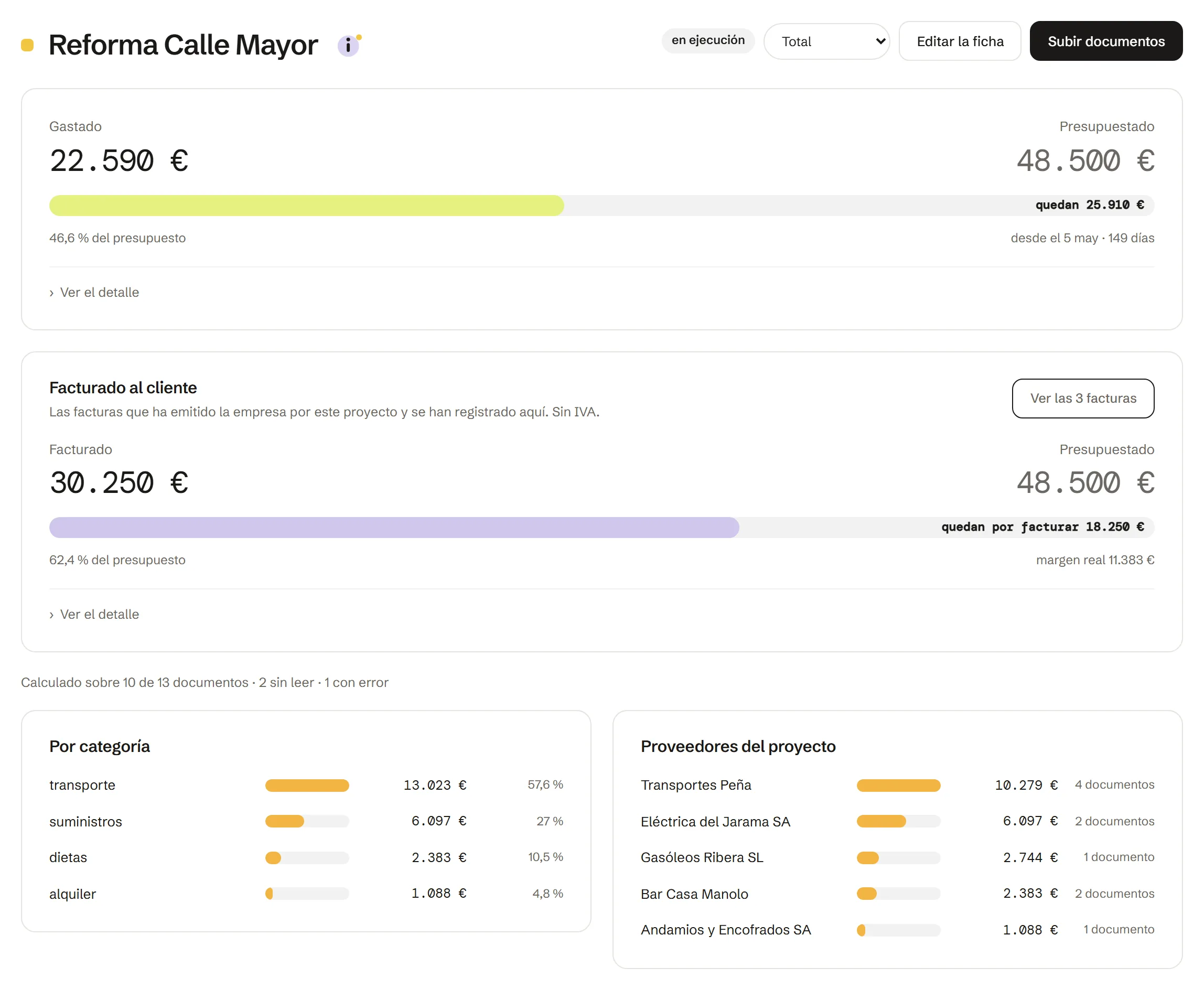Click the Proveedores del proyecto heading

[738, 747]
